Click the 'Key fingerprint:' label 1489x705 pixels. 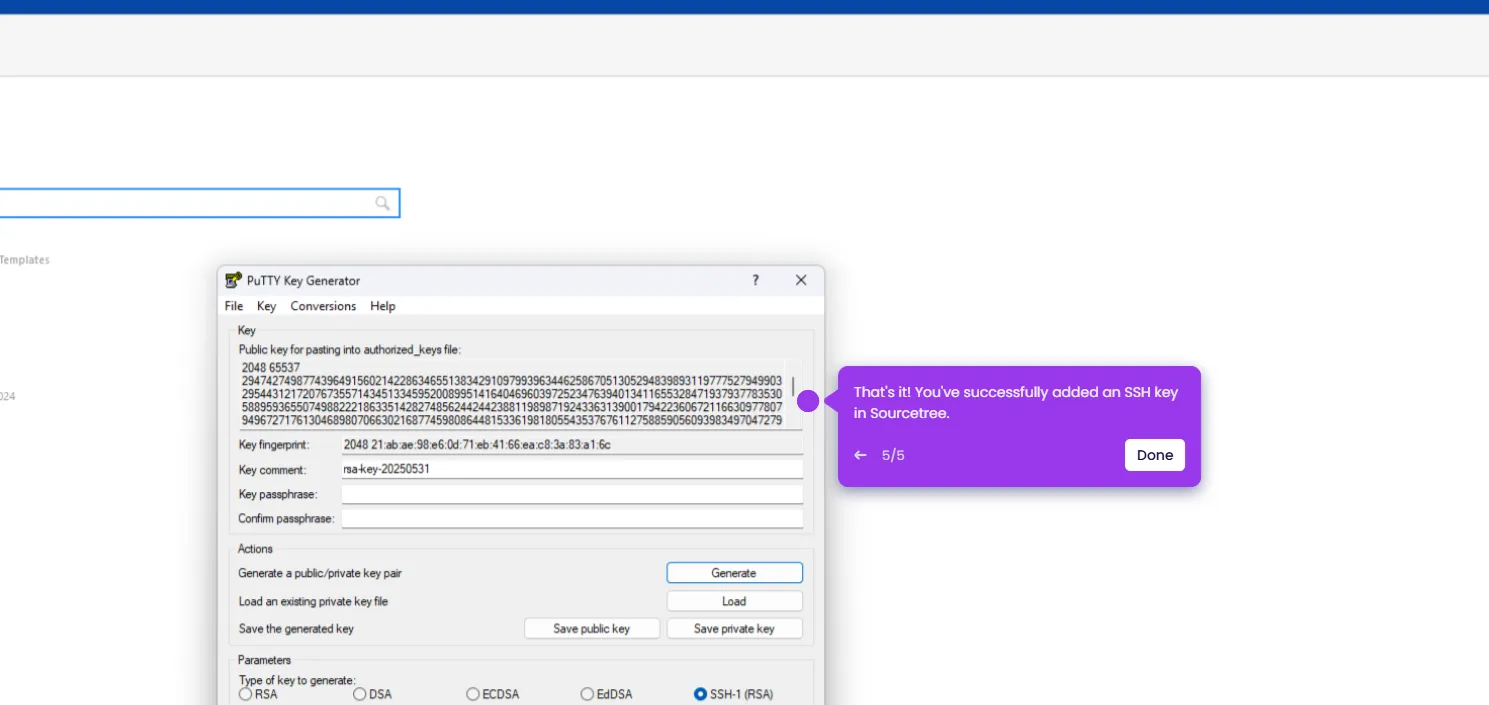coord(274,445)
